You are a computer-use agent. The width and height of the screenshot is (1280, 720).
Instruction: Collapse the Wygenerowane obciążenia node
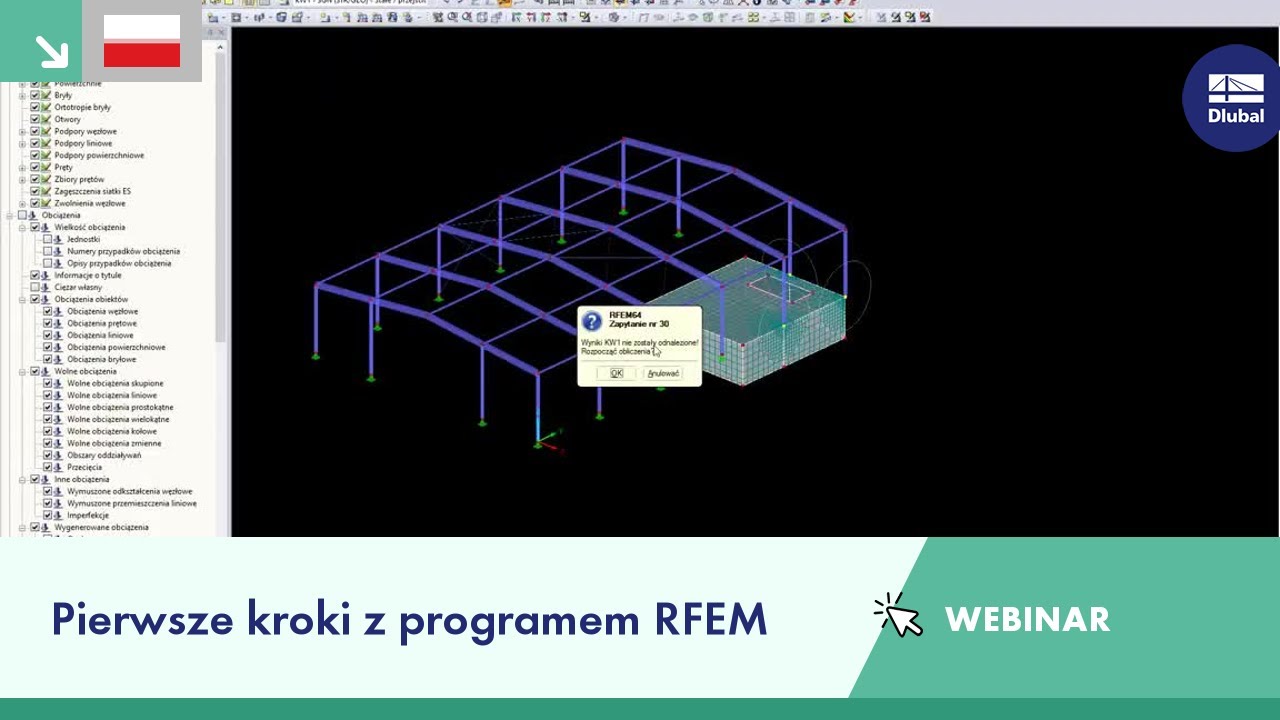pos(22,527)
